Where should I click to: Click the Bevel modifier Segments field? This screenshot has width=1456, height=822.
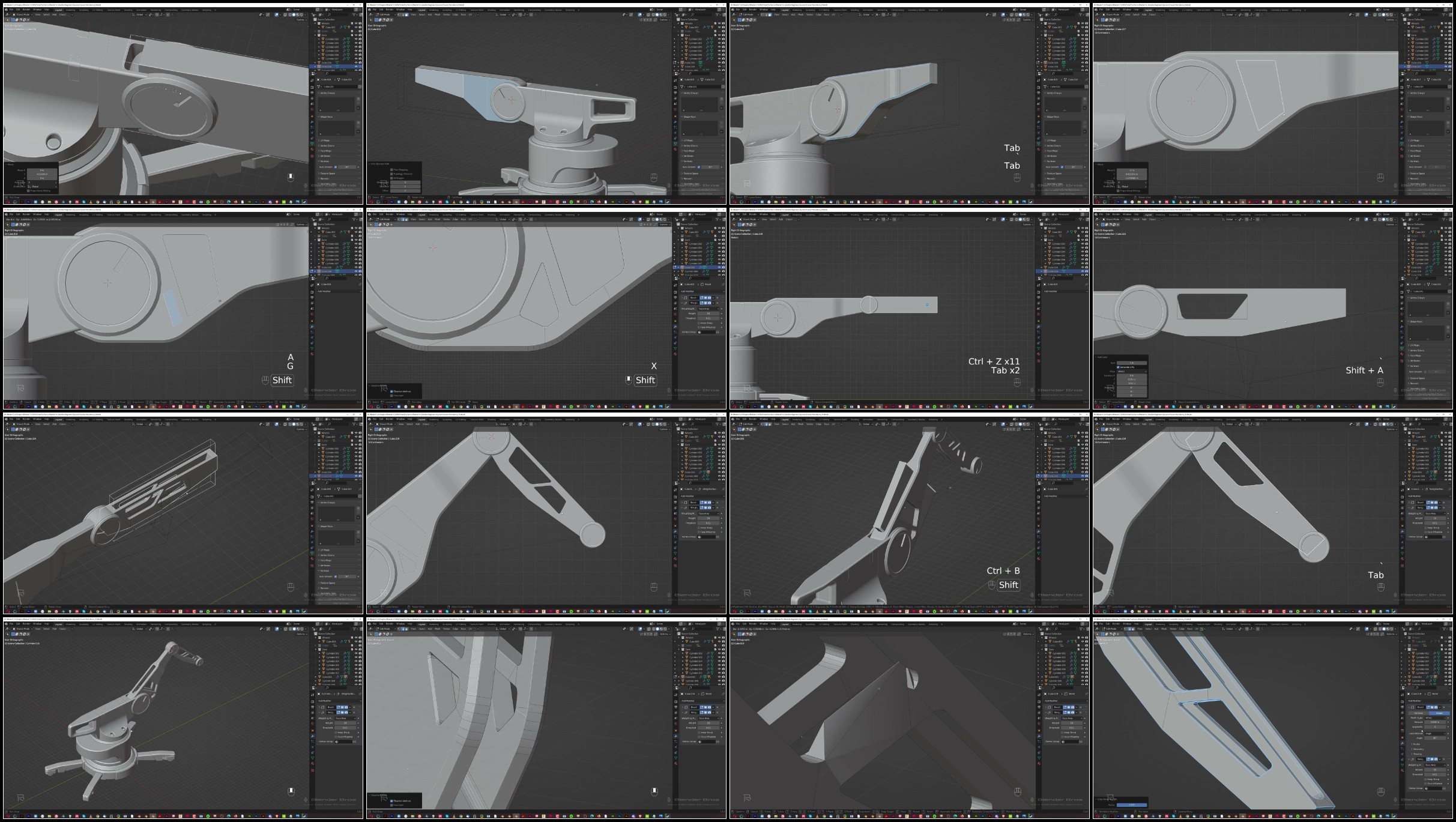[1436, 727]
